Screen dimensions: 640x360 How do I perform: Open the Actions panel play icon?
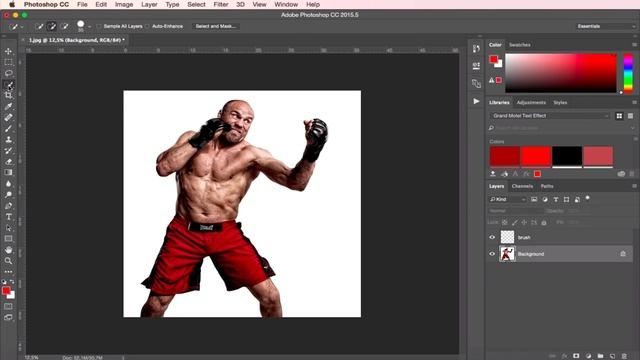476,101
